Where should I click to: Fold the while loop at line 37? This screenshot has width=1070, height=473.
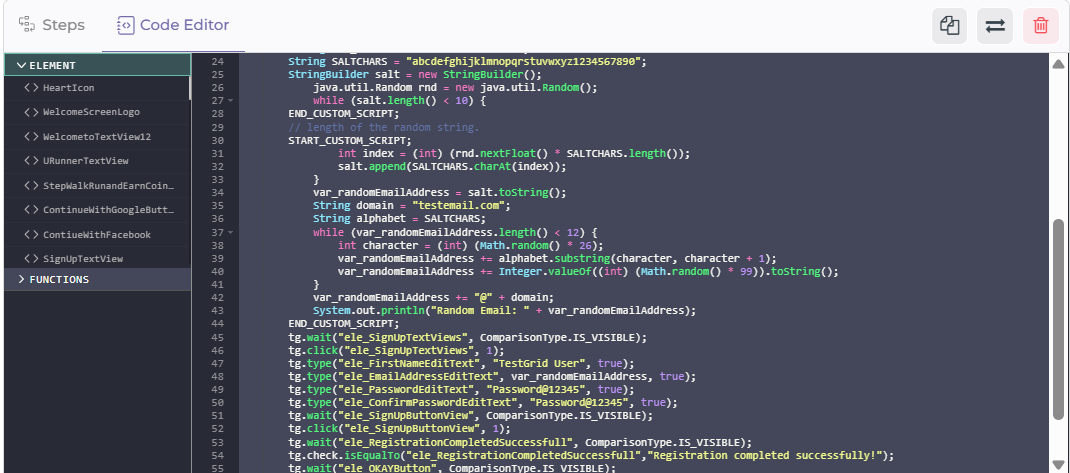coord(230,232)
